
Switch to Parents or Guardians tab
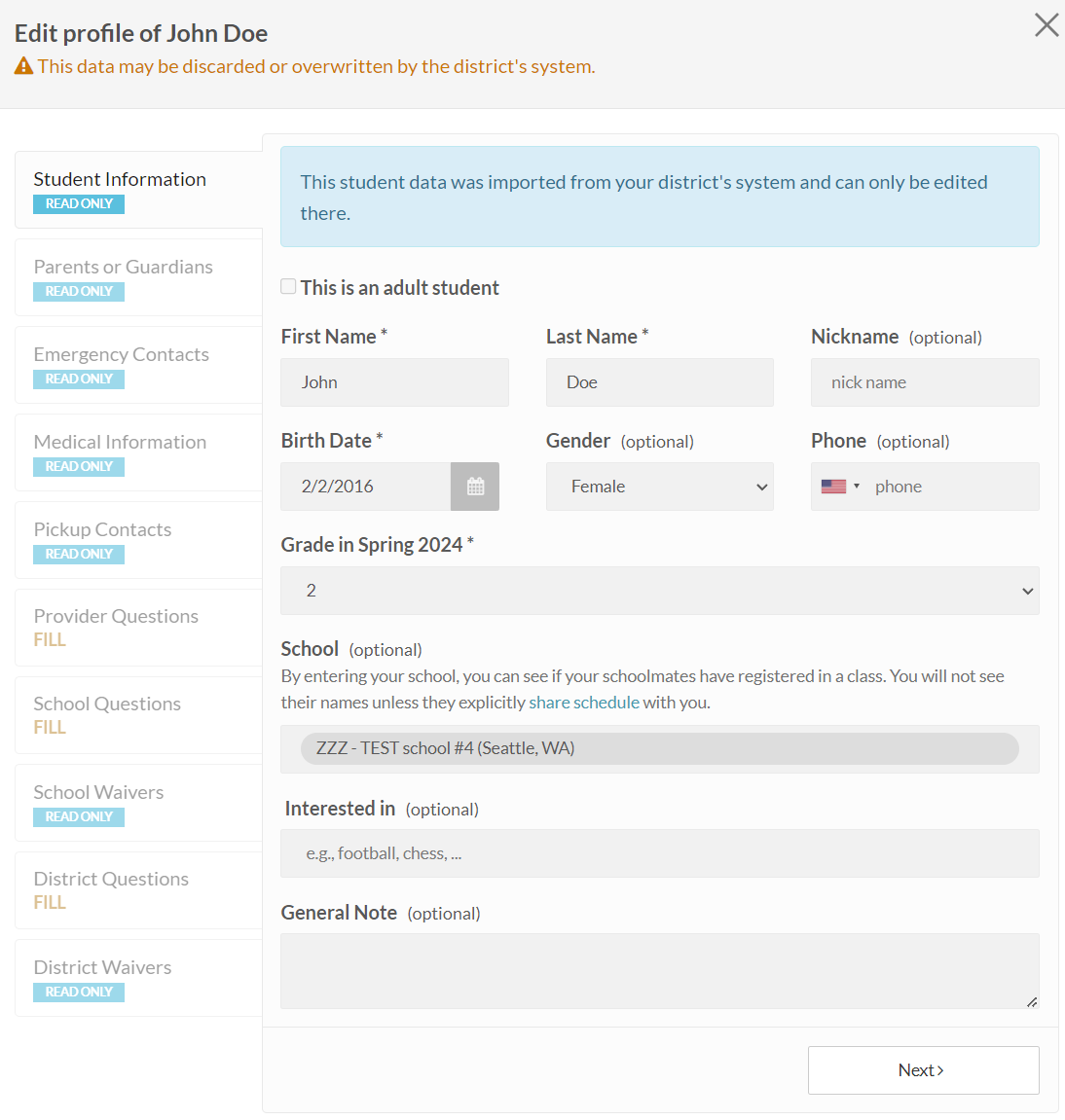click(x=138, y=277)
